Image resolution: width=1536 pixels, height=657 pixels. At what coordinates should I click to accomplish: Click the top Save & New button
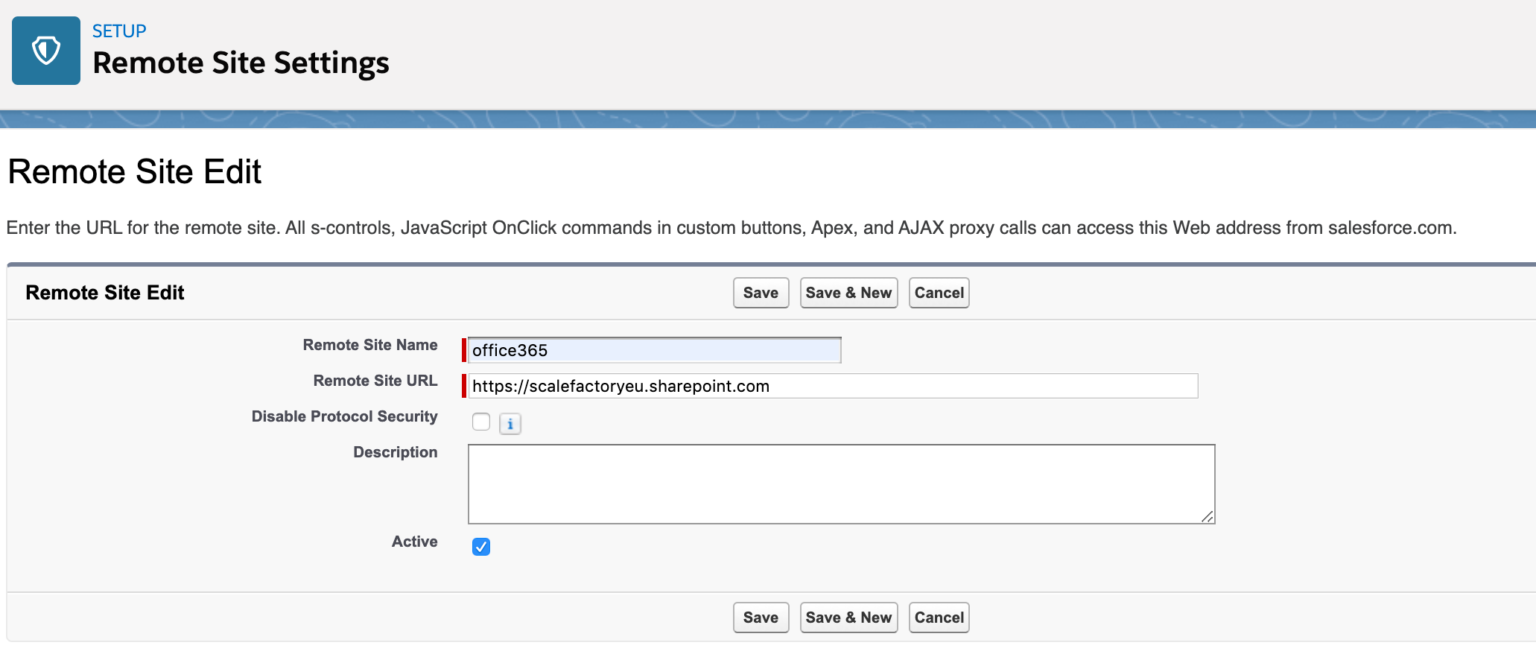(x=848, y=293)
